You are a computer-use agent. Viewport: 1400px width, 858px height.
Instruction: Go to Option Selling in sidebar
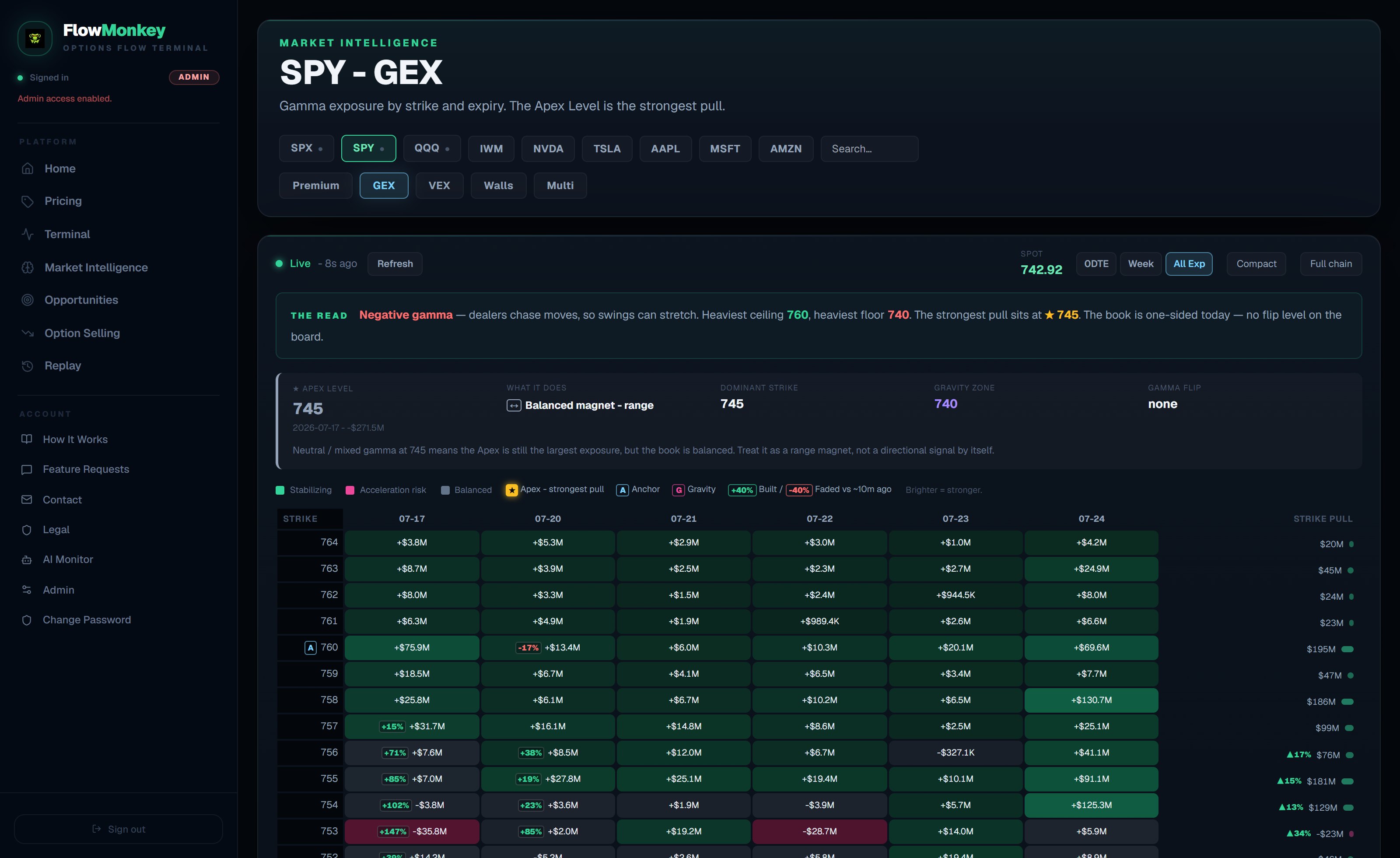tap(82, 333)
